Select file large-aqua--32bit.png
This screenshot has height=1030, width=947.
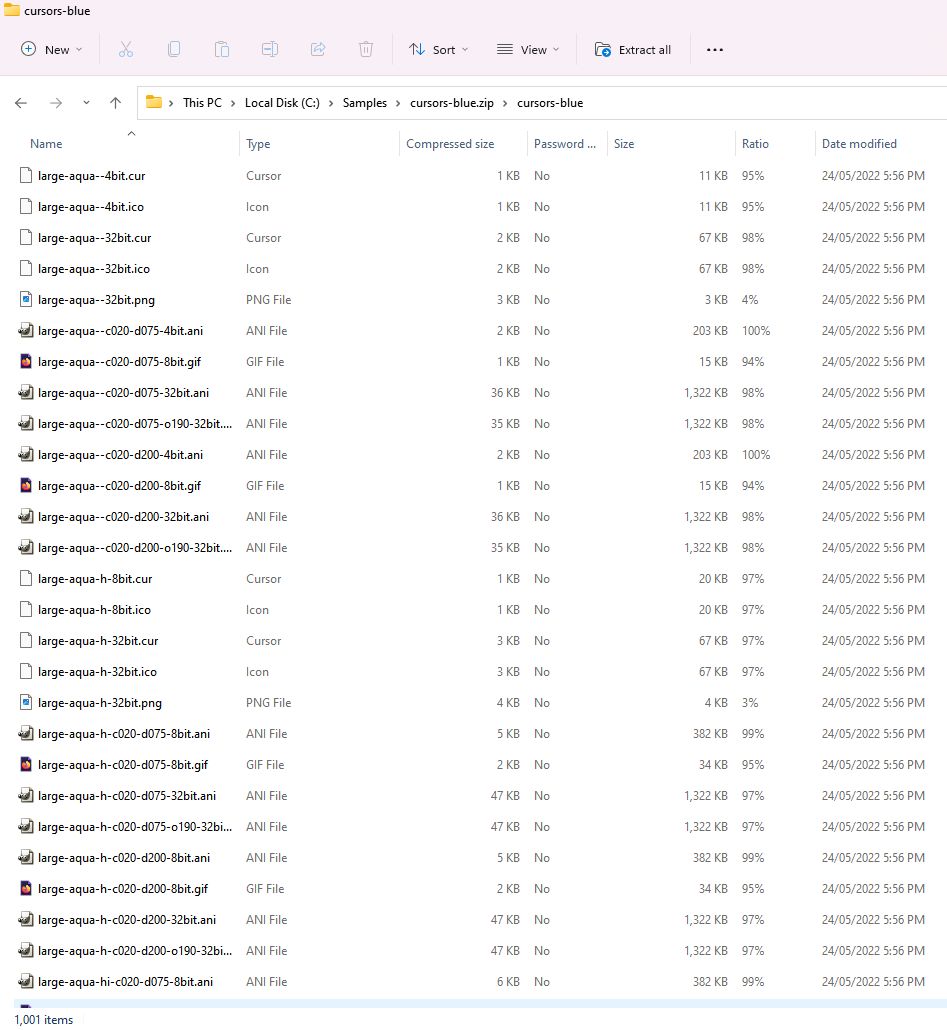96,300
